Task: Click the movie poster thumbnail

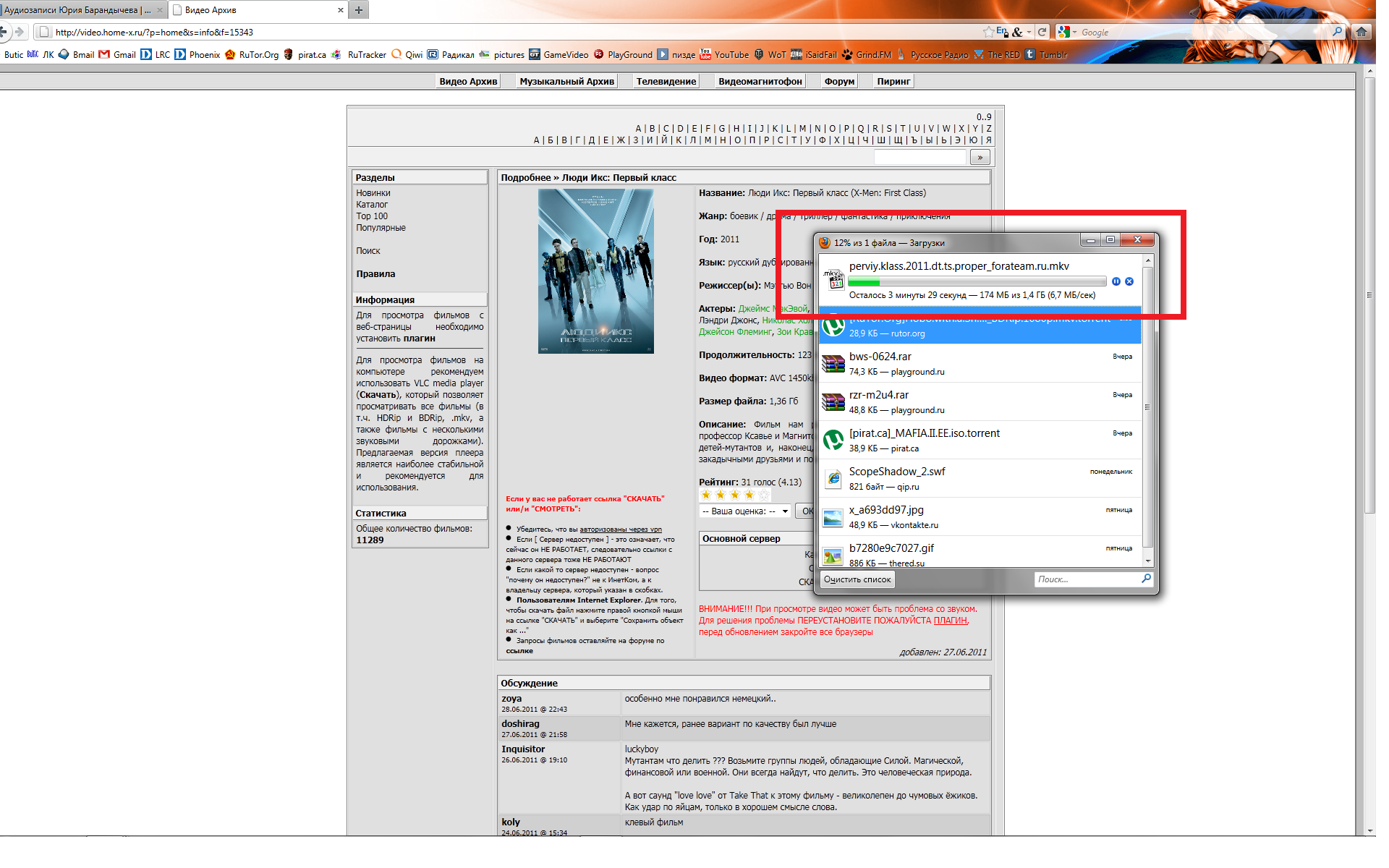Action: click(x=595, y=271)
